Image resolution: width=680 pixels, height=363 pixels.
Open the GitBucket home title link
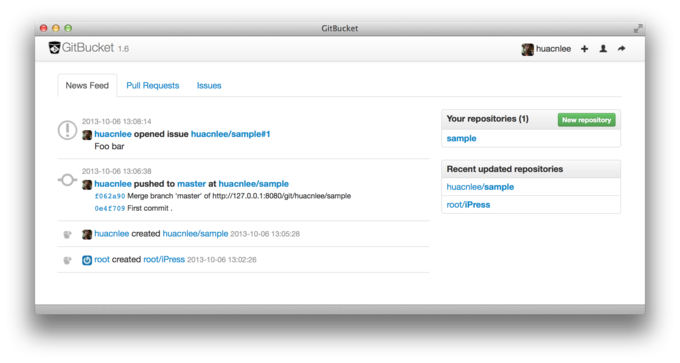point(88,48)
